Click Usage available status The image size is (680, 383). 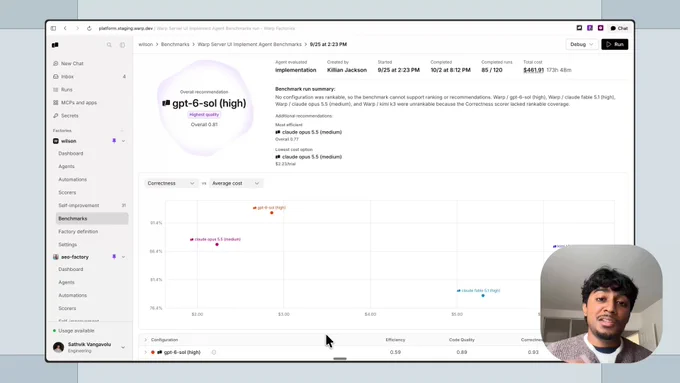click(74, 331)
